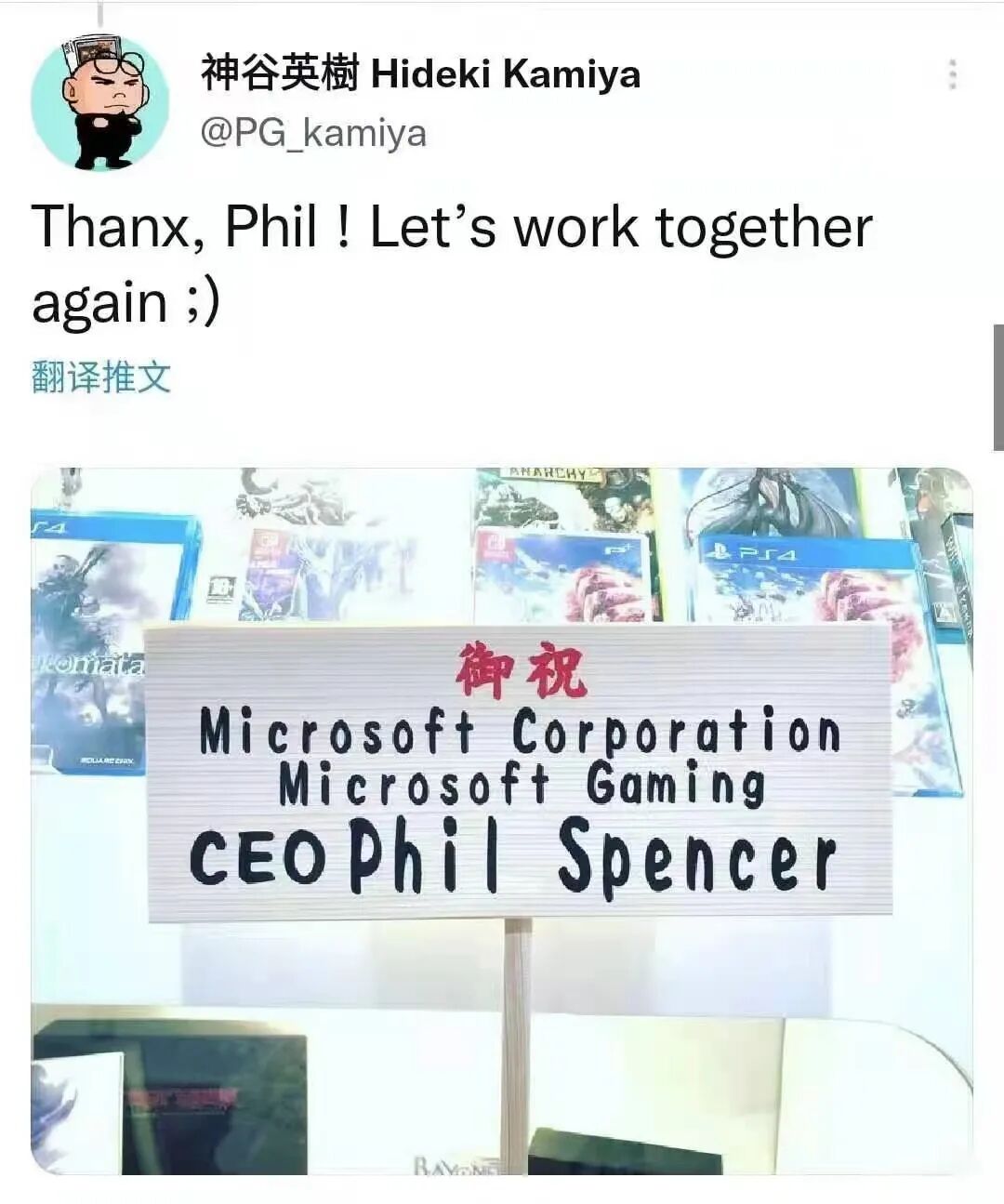Click the second Switch case left of center
The width and height of the screenshot is (1004, 1204).
point(327,576)
